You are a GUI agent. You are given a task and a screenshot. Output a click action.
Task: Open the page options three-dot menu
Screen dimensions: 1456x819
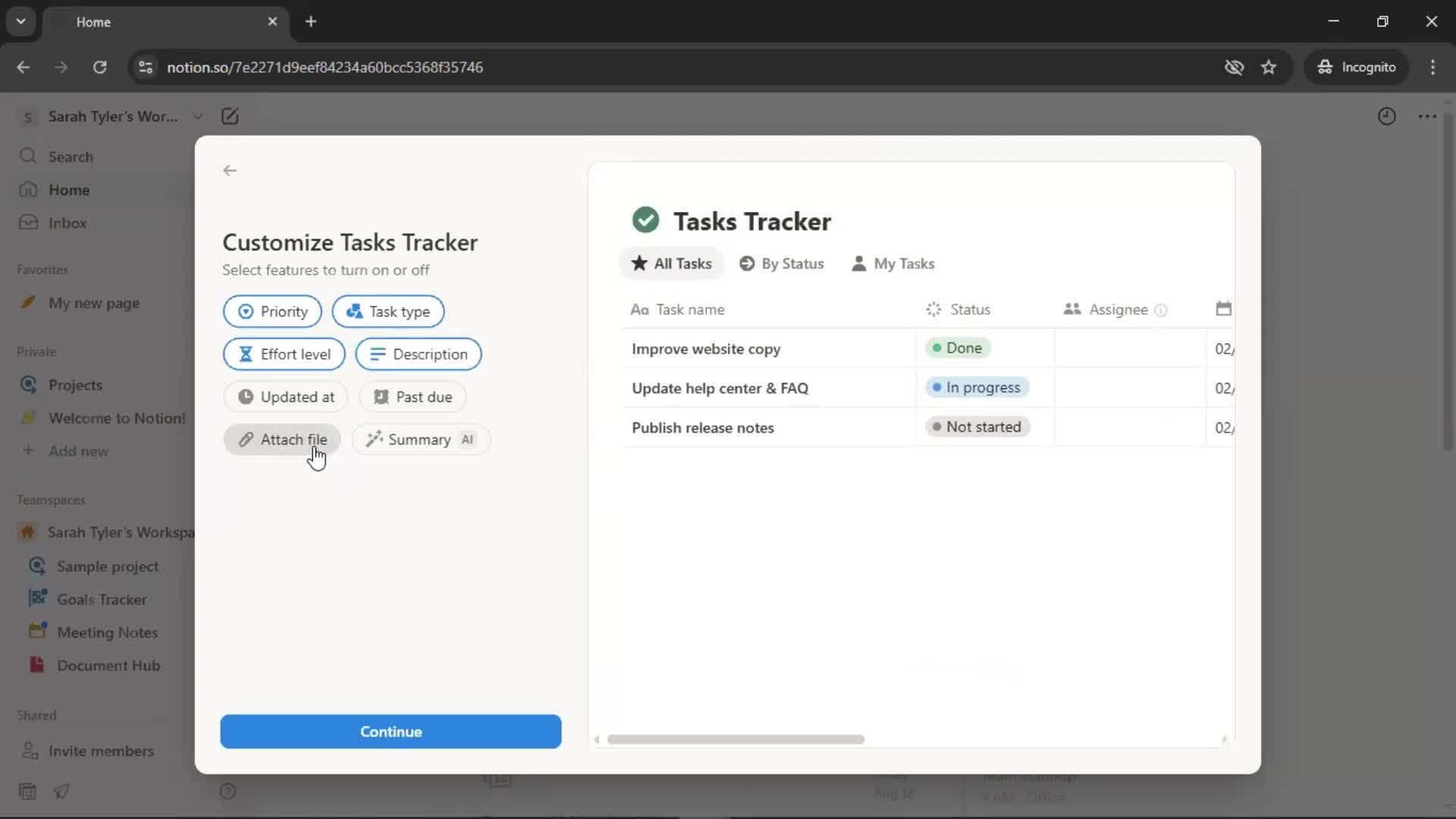tap(1427, 116)
